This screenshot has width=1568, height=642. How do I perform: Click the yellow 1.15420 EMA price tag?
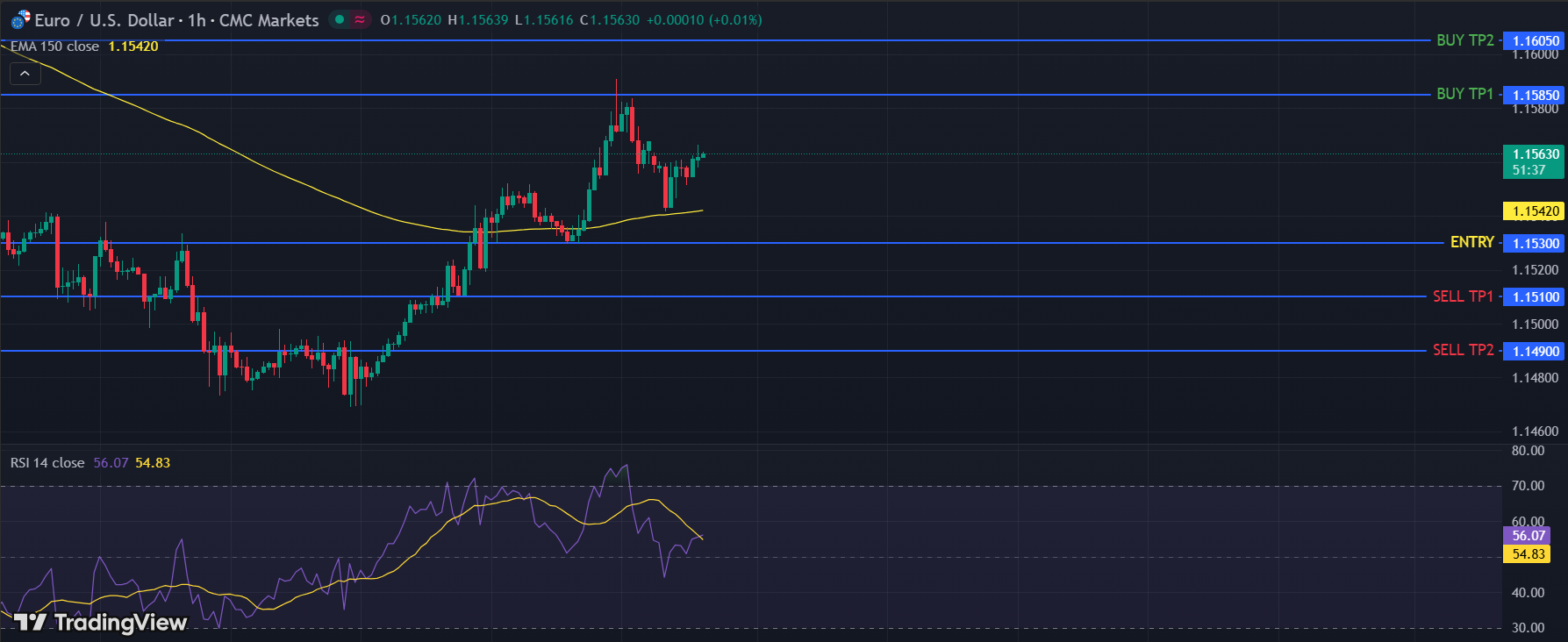coord(1535,211)
